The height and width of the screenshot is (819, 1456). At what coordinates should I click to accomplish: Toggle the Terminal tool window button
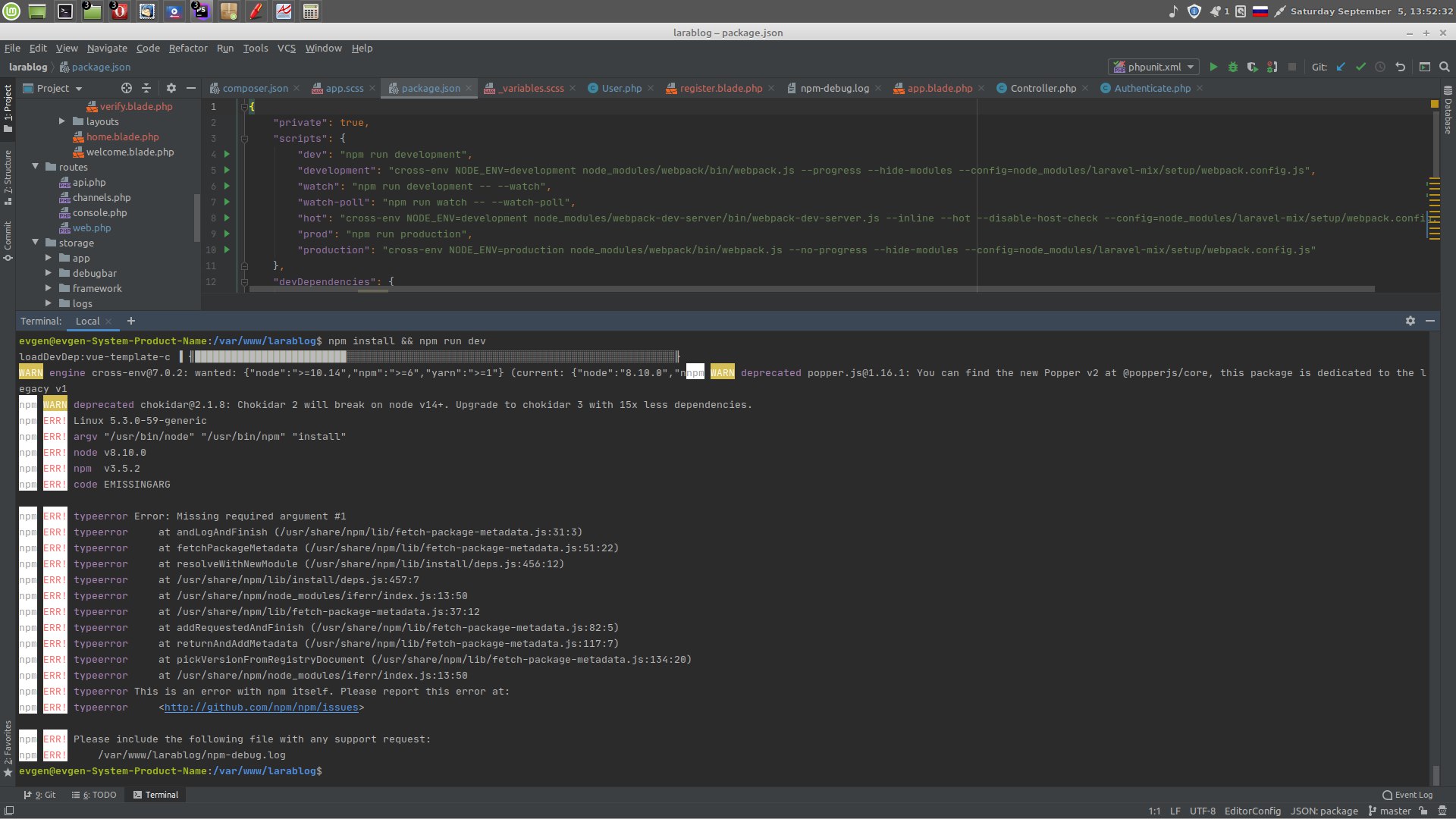(x=155, y=795)
